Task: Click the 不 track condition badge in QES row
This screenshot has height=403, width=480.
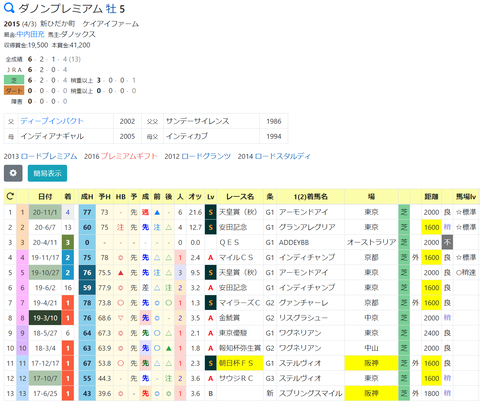Action: coord(447,242)
